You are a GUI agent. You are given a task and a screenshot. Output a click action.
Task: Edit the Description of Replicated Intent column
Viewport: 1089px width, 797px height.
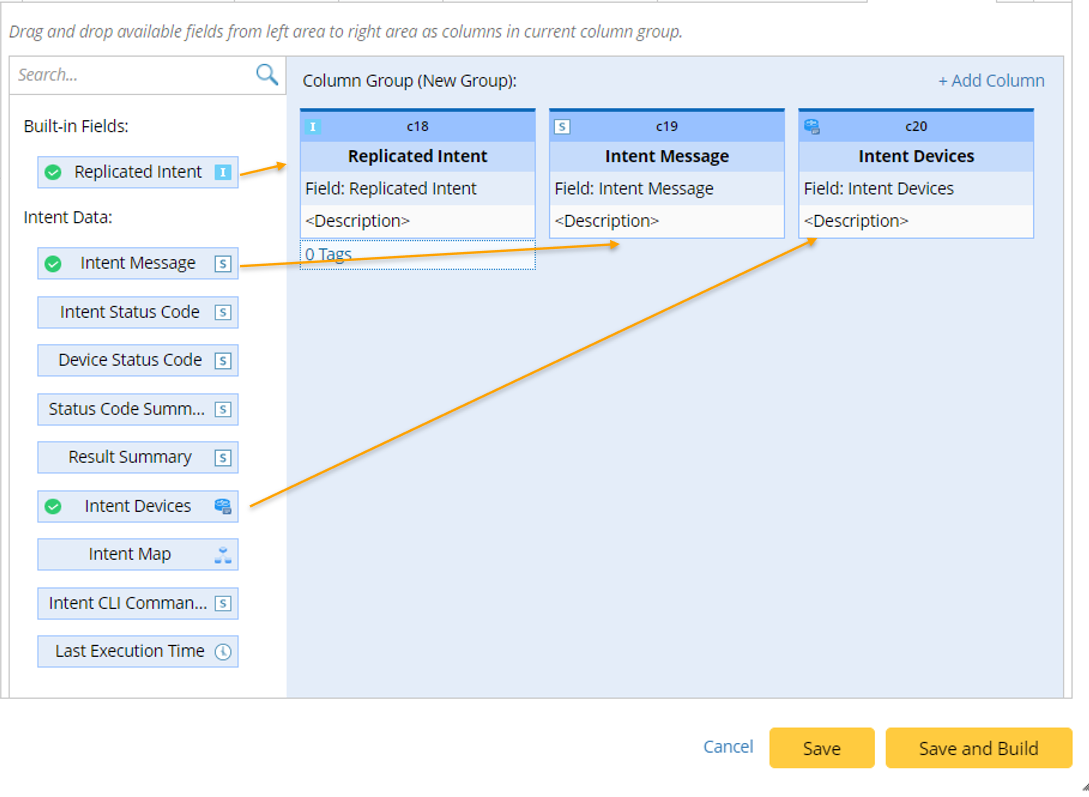[357, 221]
